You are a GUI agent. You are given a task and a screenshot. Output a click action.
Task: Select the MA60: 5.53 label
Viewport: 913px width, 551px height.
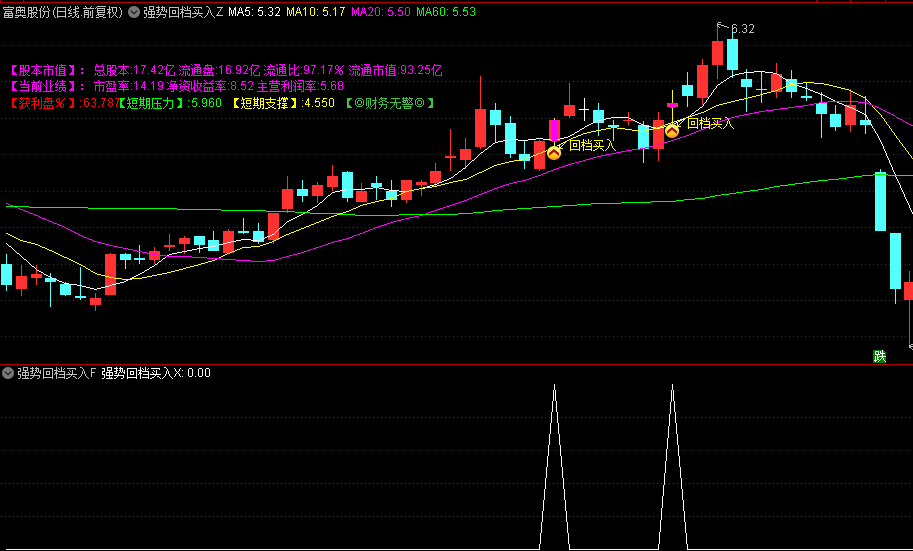click(446, 12)
